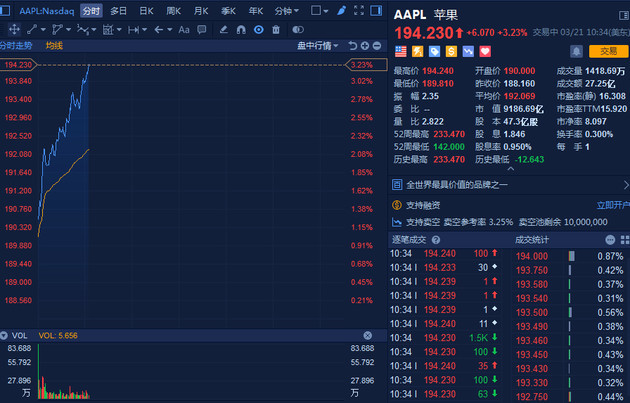Click dollar sign margin icon
The image size is (630, 403).
click(451, 51)
